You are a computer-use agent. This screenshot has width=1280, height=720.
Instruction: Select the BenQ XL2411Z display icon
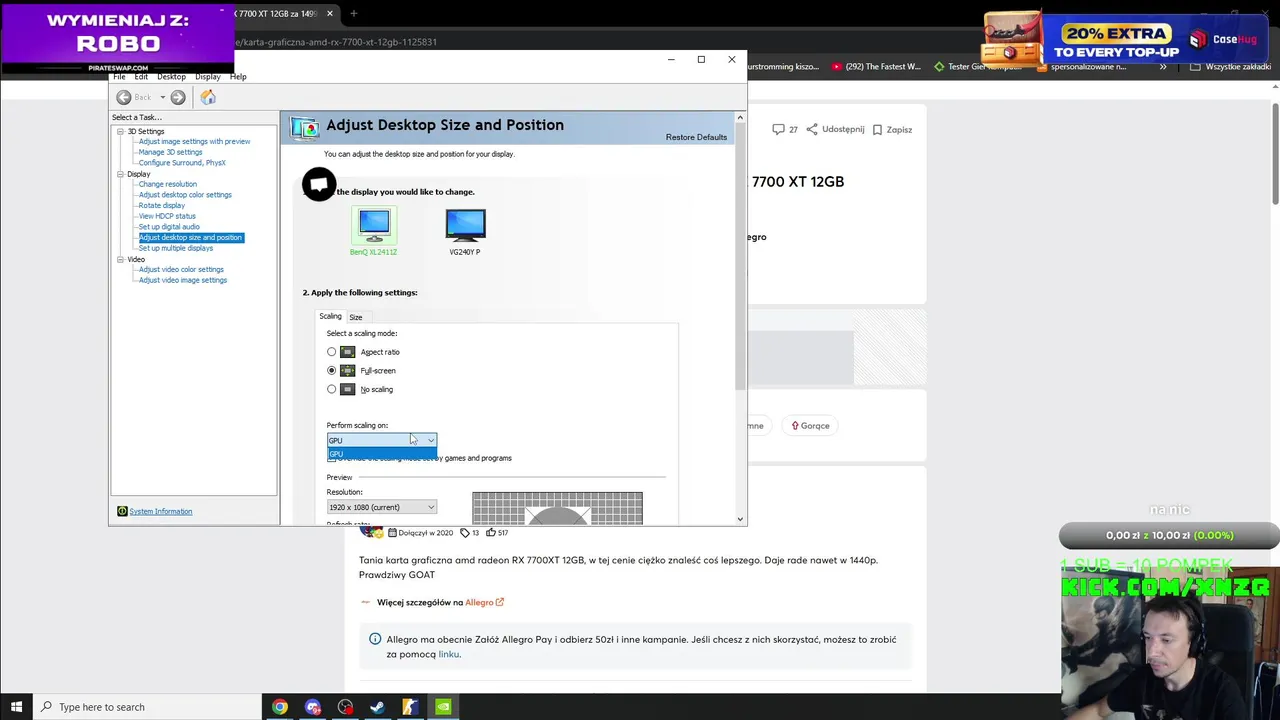[374, 226]
